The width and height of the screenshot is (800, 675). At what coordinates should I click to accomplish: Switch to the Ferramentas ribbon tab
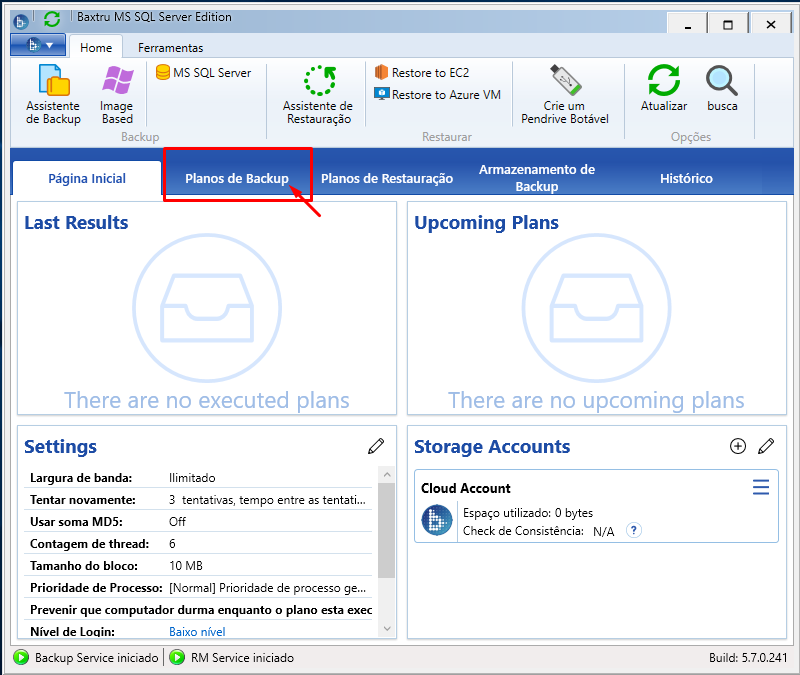point(170,47)
